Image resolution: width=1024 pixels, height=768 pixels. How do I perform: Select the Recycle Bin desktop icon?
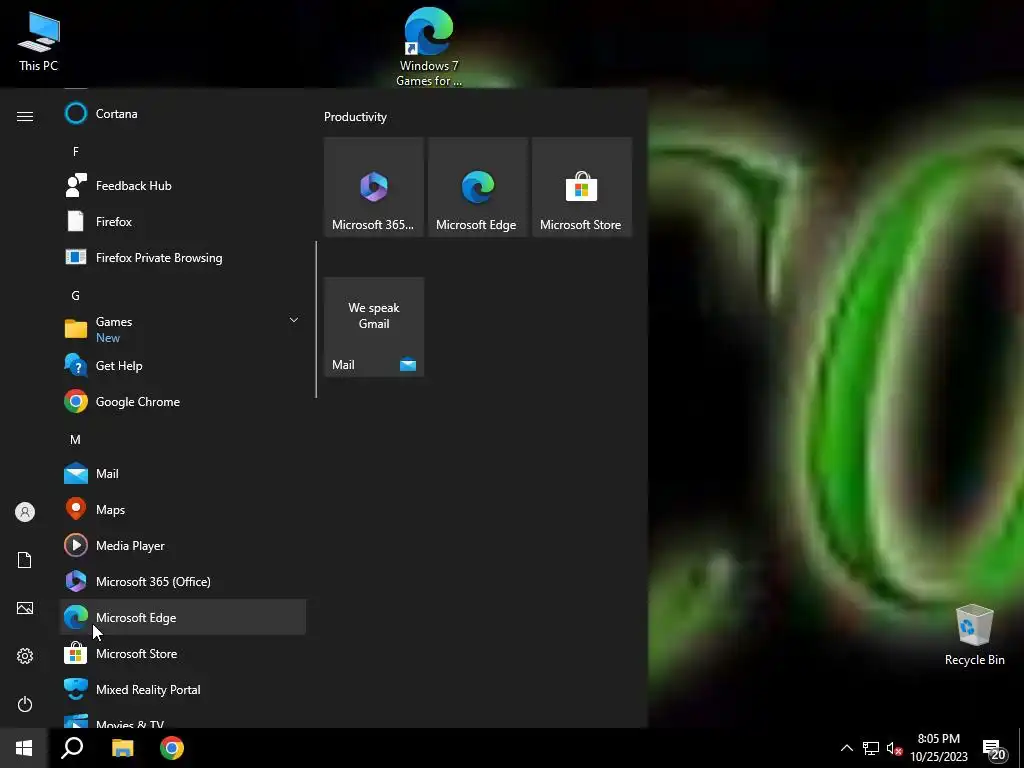(x=974, y=635)
